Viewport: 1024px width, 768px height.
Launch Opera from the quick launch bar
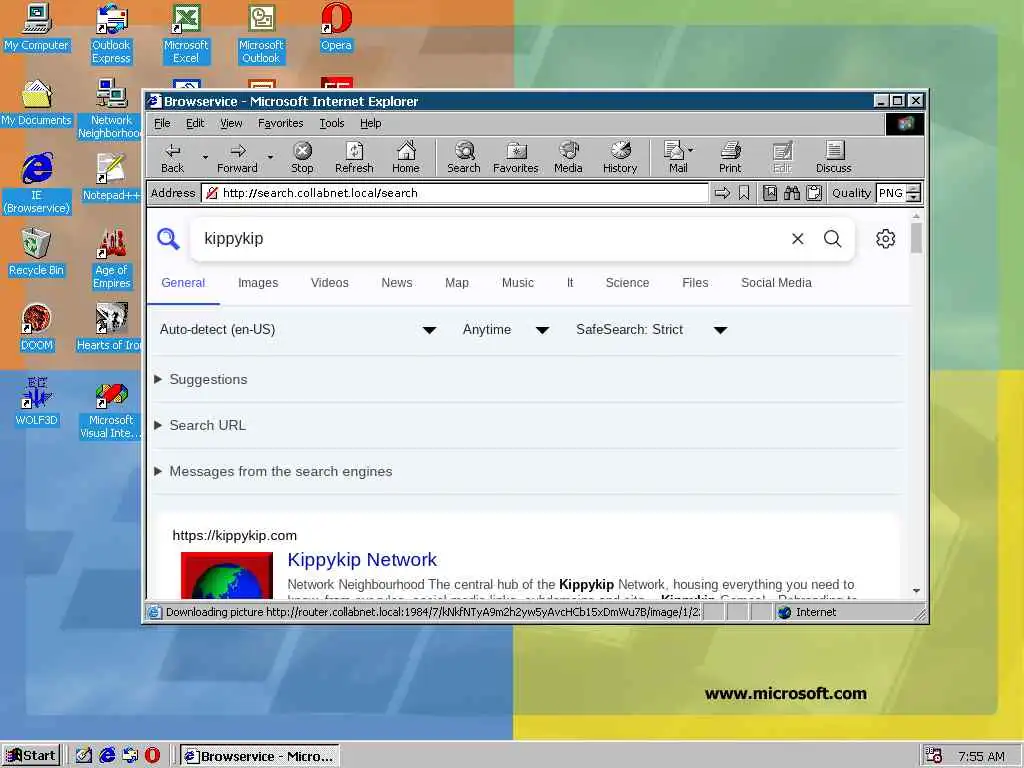pyautogui.click(x=152, y=756)
